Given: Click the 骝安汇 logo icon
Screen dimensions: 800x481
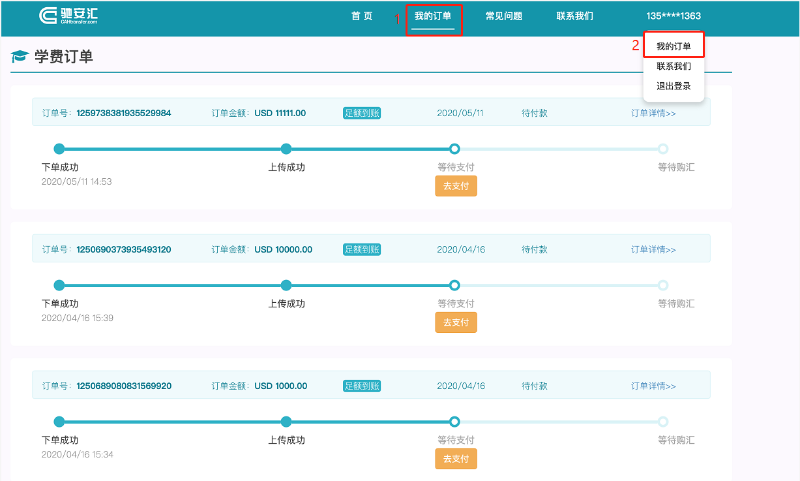Looking at the screenshot, I should (48, 16).
